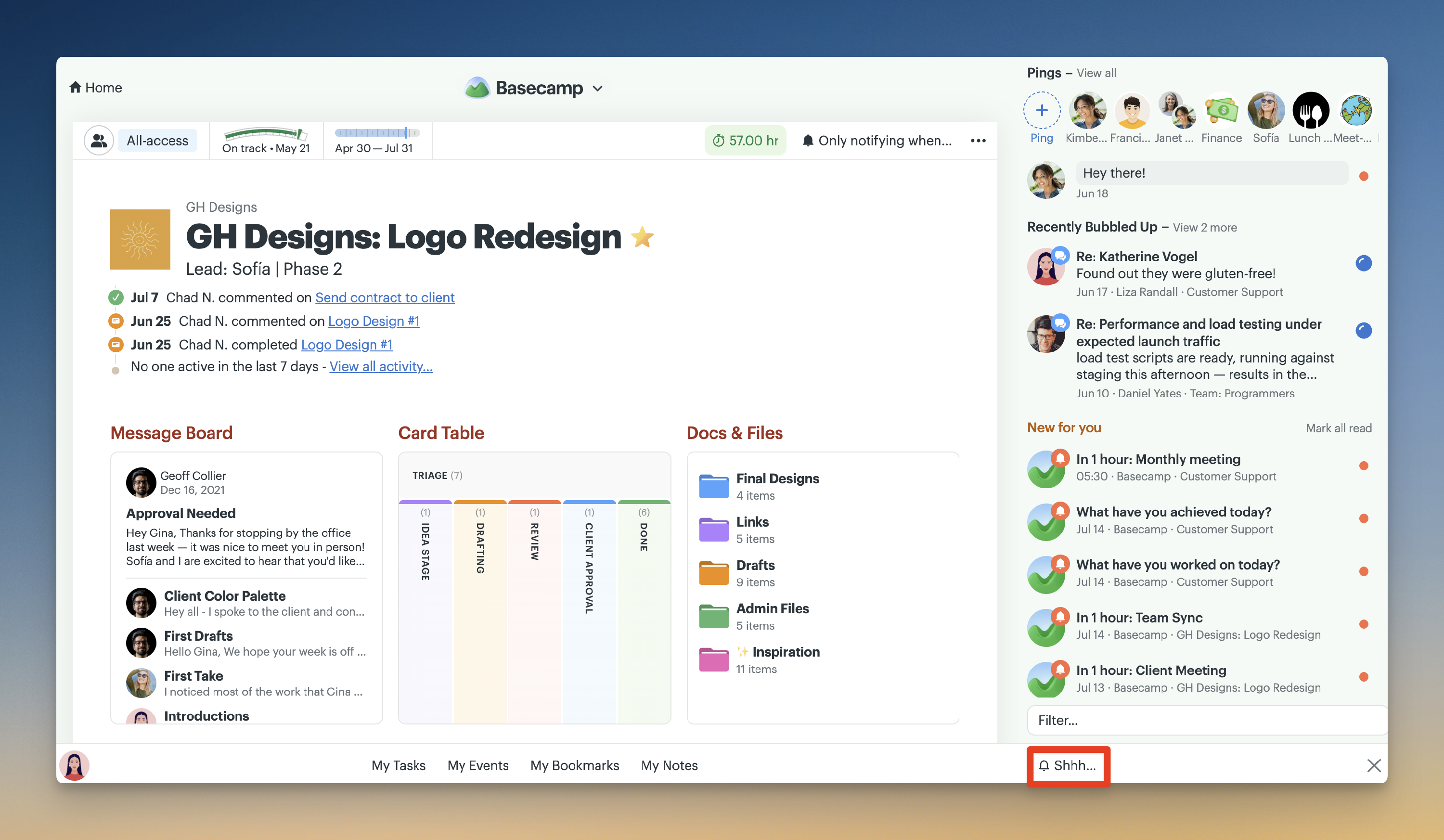Open the Lunch fork-and-spoon ping icon

(1311, 110)
